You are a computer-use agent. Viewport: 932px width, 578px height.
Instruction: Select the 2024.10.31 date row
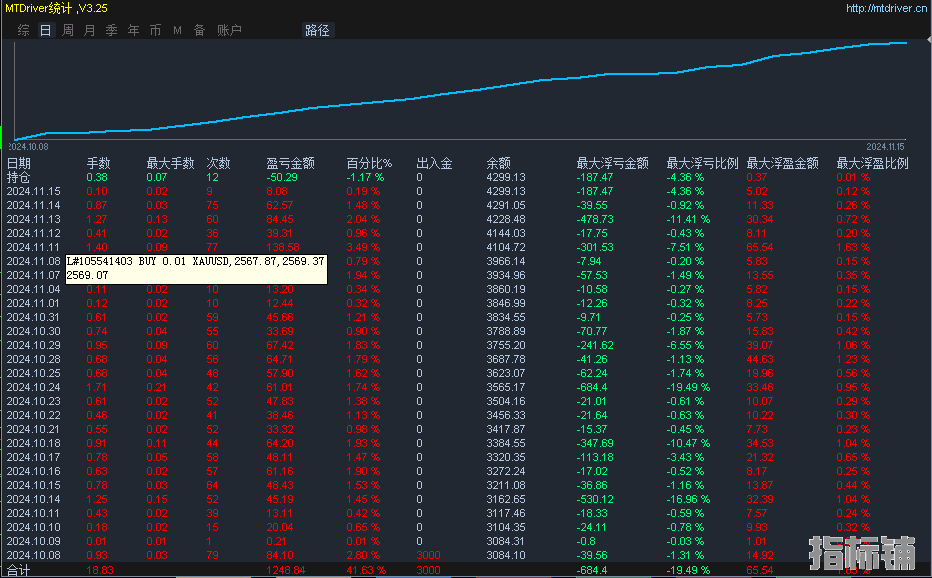pyautogui.click(x=33, y=318)
